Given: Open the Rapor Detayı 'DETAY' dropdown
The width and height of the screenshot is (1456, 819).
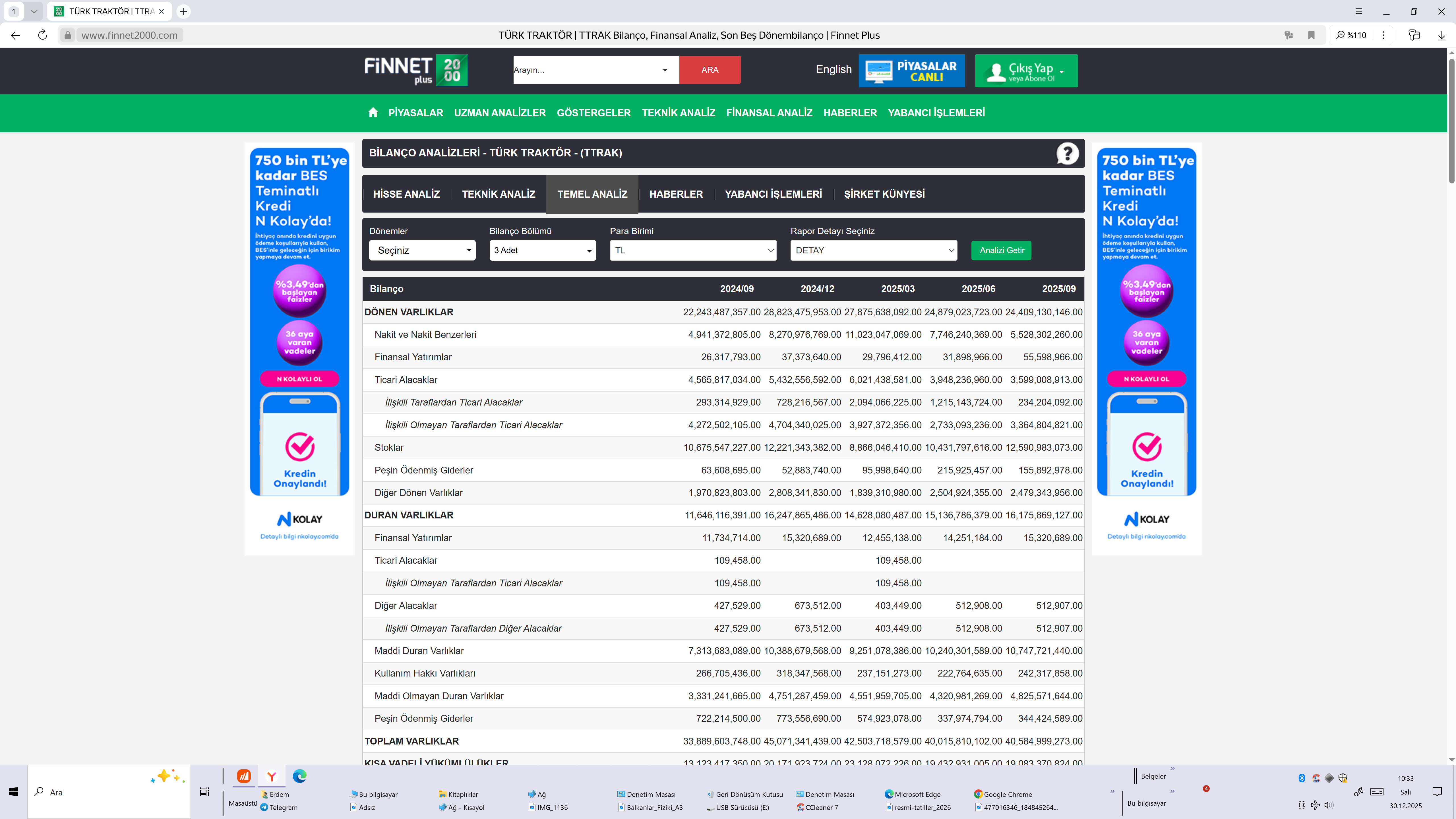Looking at the screenshot, I should pyautogui.click(x=874, y=250).
